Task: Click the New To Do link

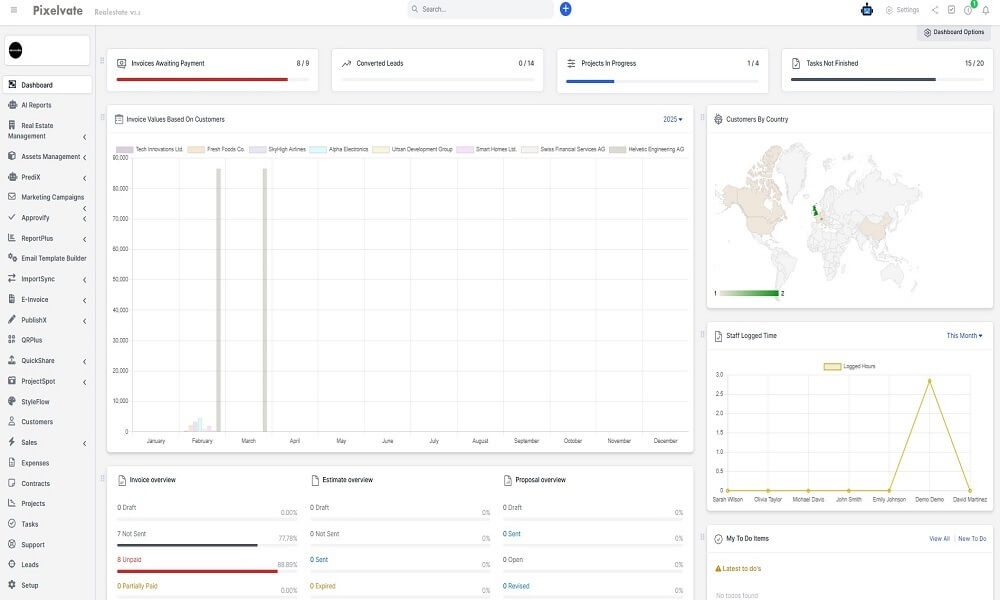Action: [x=971, y=537]
